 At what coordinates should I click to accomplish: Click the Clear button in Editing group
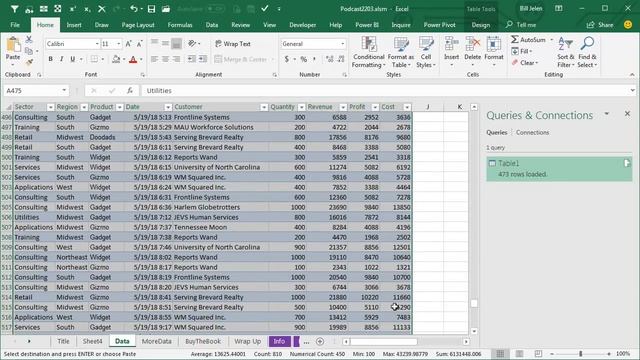point(525,62)
